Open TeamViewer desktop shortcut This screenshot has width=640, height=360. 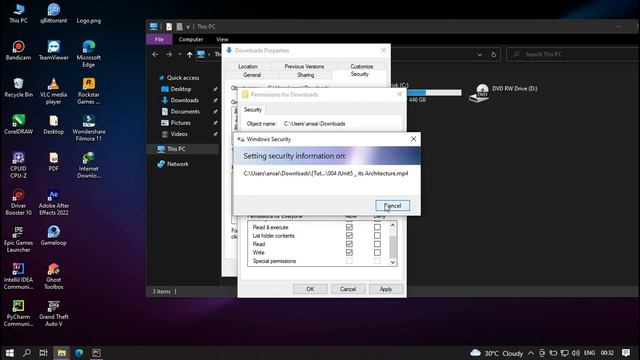pyautogui.click(x=53, y=50)
